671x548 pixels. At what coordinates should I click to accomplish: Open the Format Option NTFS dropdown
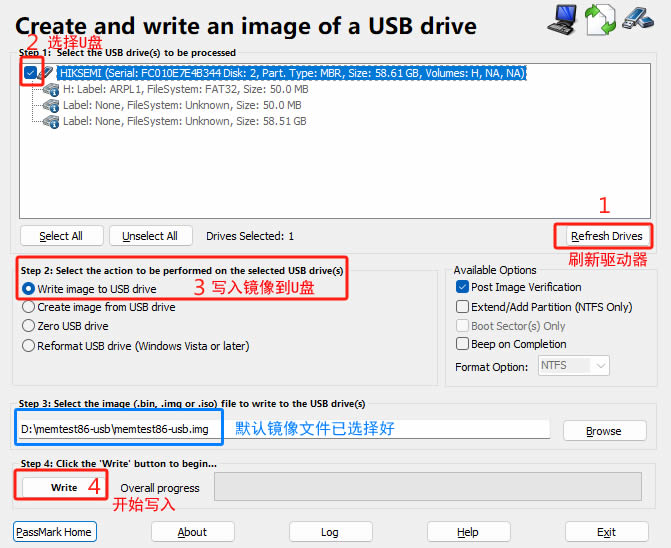tap(573, 366)
